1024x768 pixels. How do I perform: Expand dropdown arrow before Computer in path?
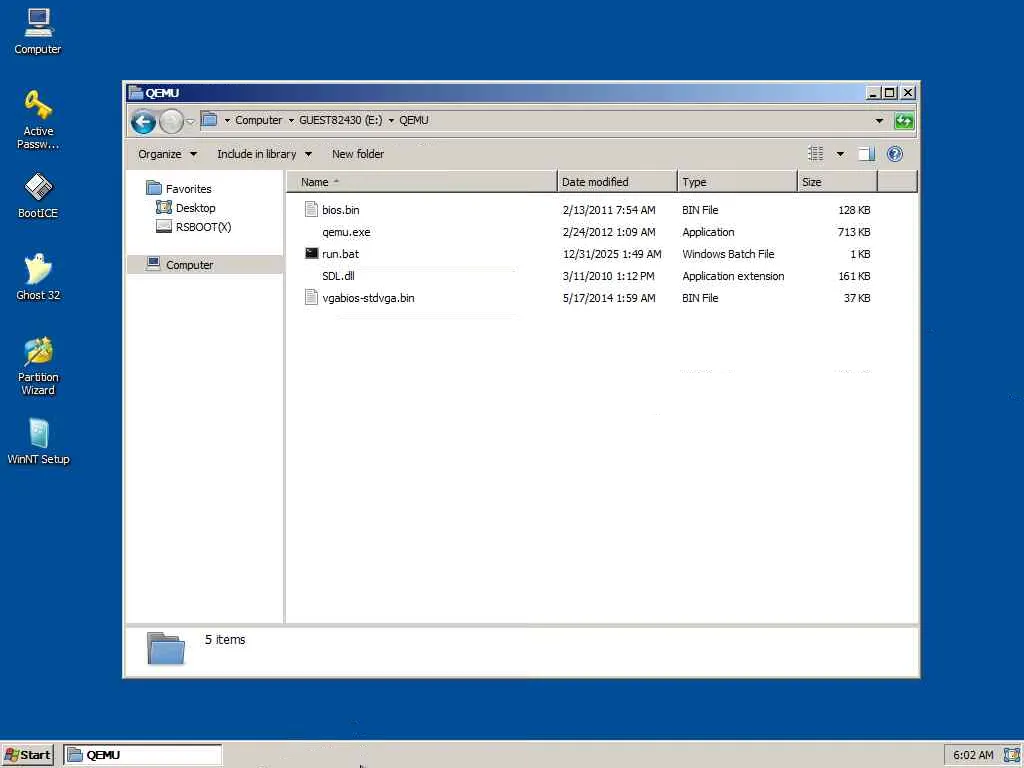pos(227,120)
